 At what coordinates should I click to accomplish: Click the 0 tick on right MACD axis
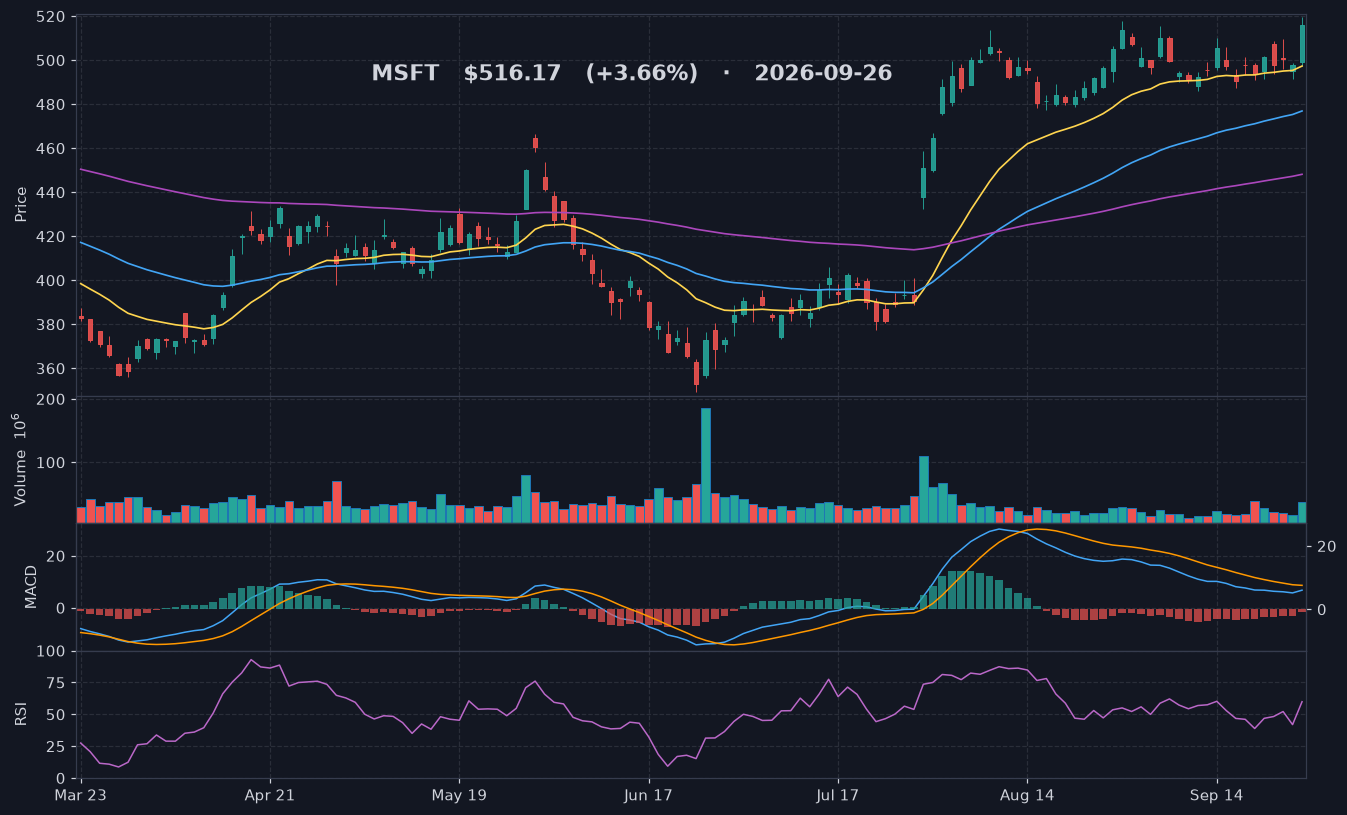tap(1322, 609)
